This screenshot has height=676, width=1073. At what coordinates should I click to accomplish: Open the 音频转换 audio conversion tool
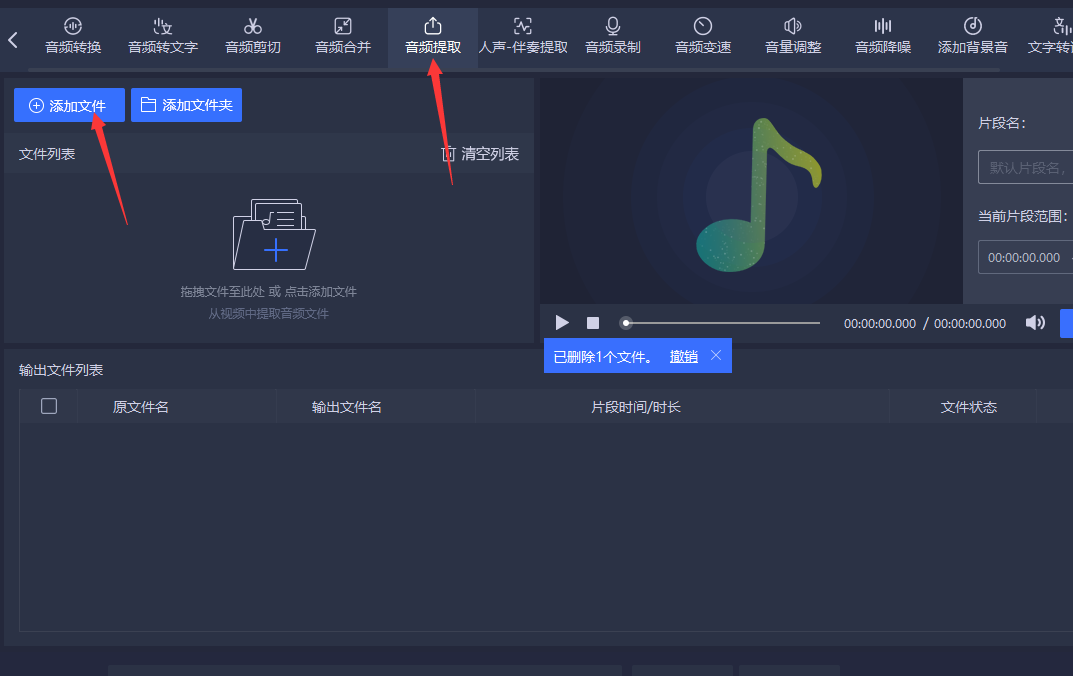73,36
